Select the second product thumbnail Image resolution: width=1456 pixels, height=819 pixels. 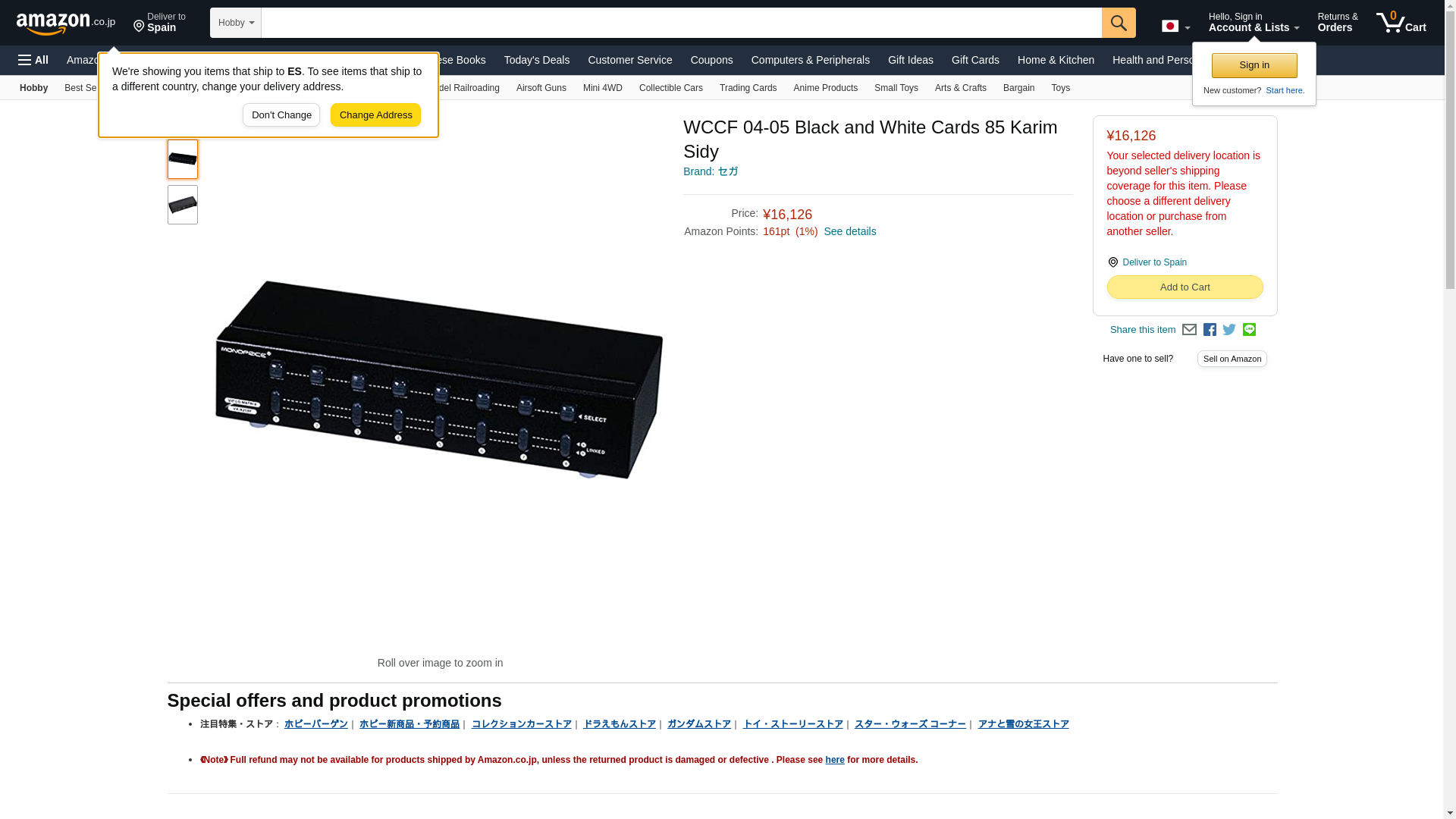(x=183, y=205)
